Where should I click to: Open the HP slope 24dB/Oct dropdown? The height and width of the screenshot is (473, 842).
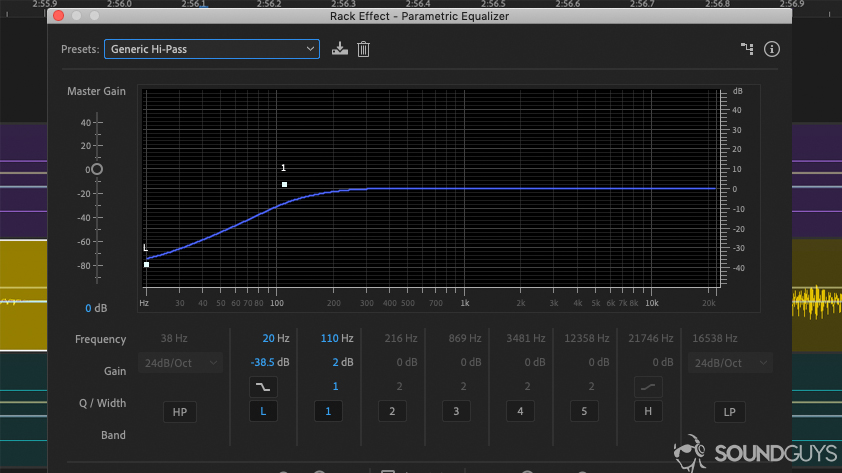click(180, 363)
